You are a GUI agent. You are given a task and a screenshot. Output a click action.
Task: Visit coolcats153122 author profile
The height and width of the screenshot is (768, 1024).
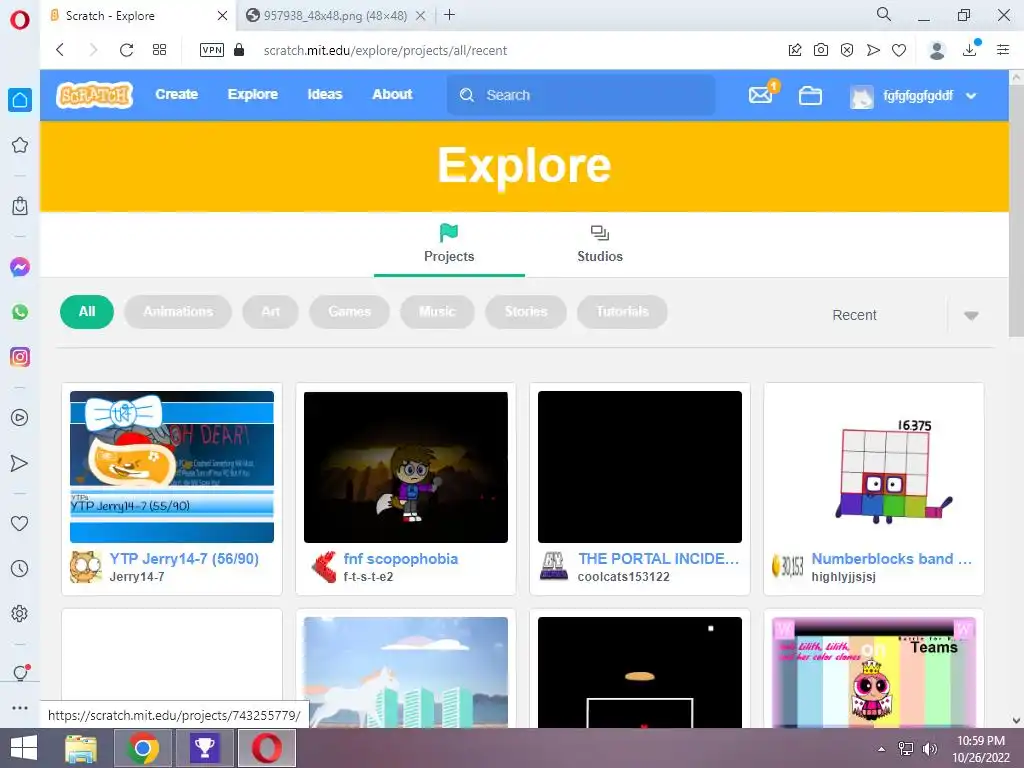[624, 577]
